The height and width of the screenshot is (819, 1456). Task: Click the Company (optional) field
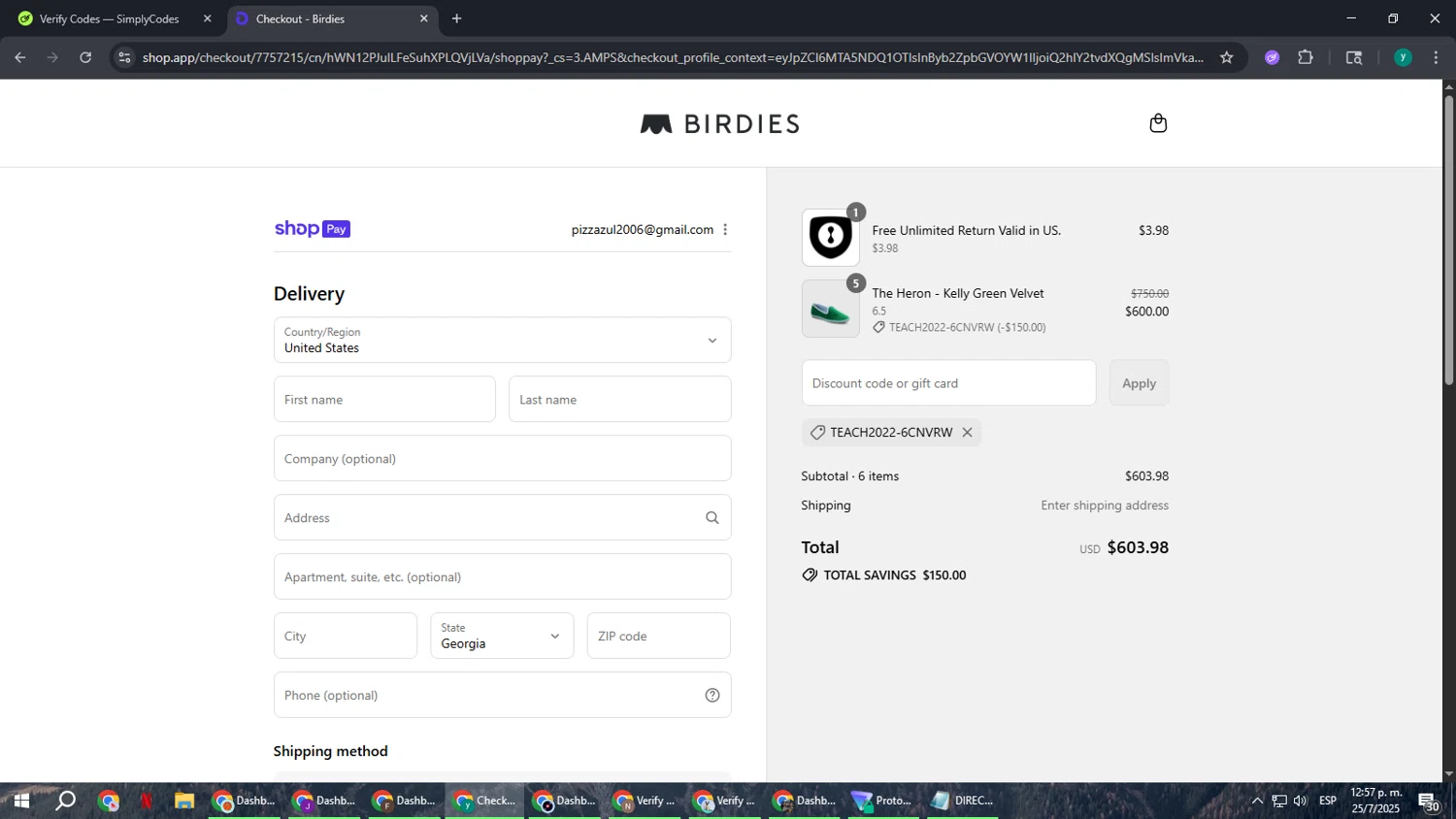pos(503,459)
